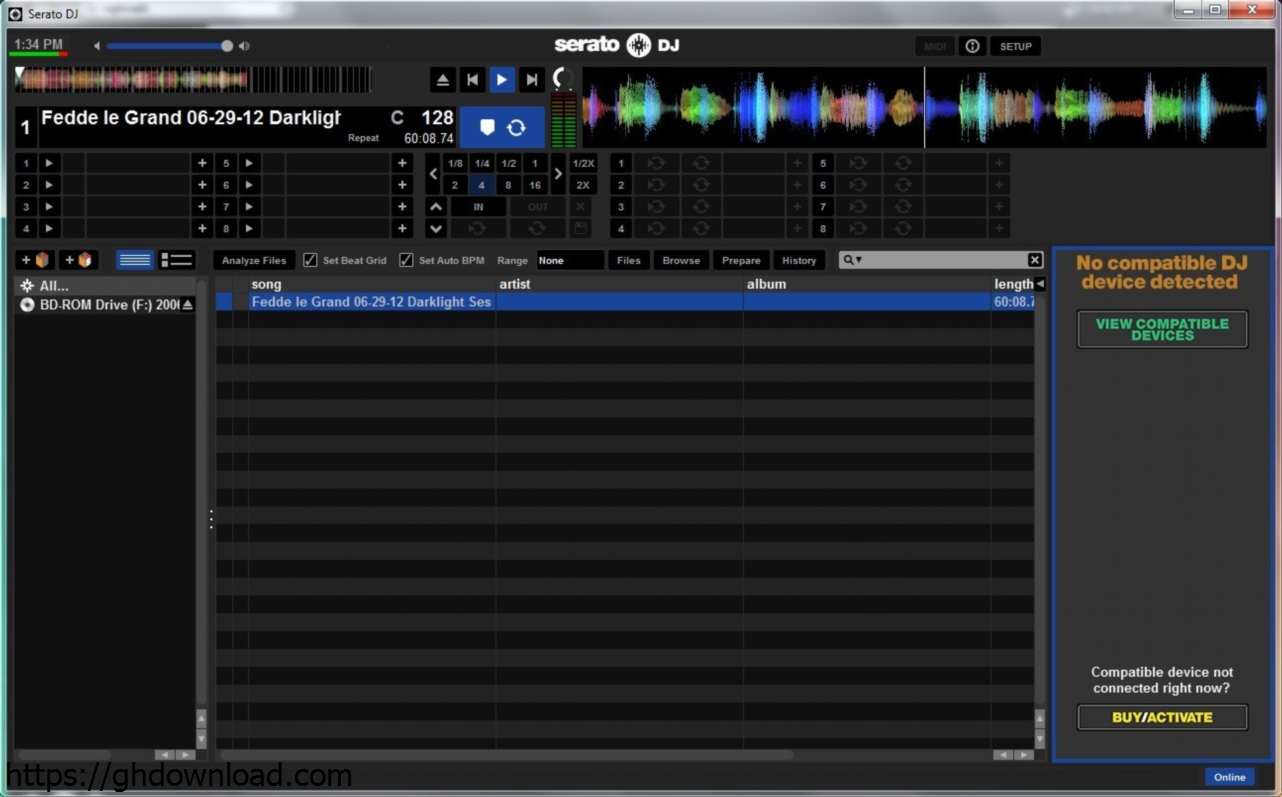Click VIEW COMPATIBLE DEVICES button
The image size is (1282, 797).
1162,329
